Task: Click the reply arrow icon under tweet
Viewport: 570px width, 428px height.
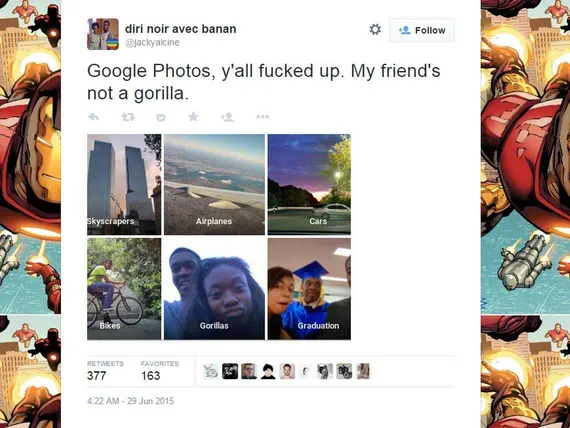Action: (x=94, y=117)
